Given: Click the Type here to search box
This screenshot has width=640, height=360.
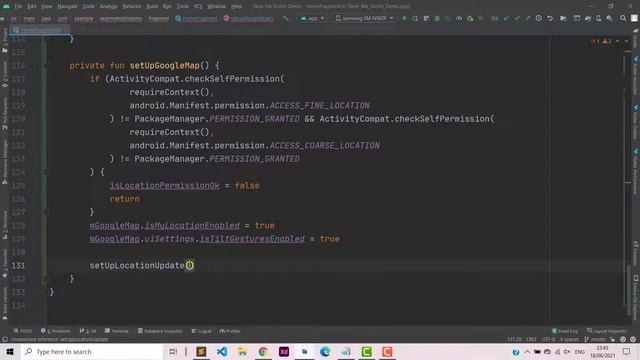Looking at the screenshot, I should [92, 351].
